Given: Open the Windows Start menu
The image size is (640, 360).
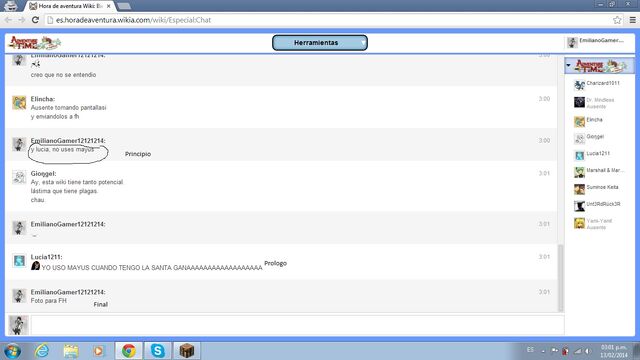Looking at the screenshot, I should click(x=12, y=351).
